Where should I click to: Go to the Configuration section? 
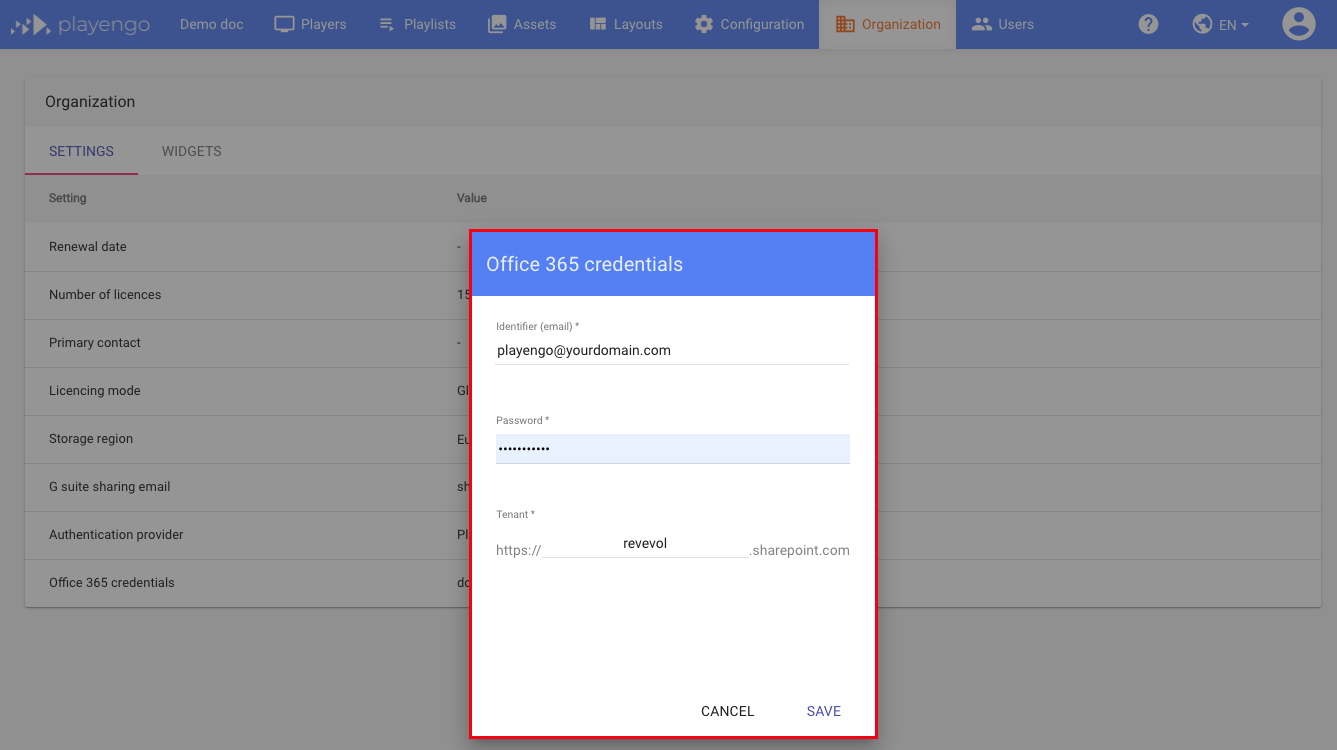[762, 24]
